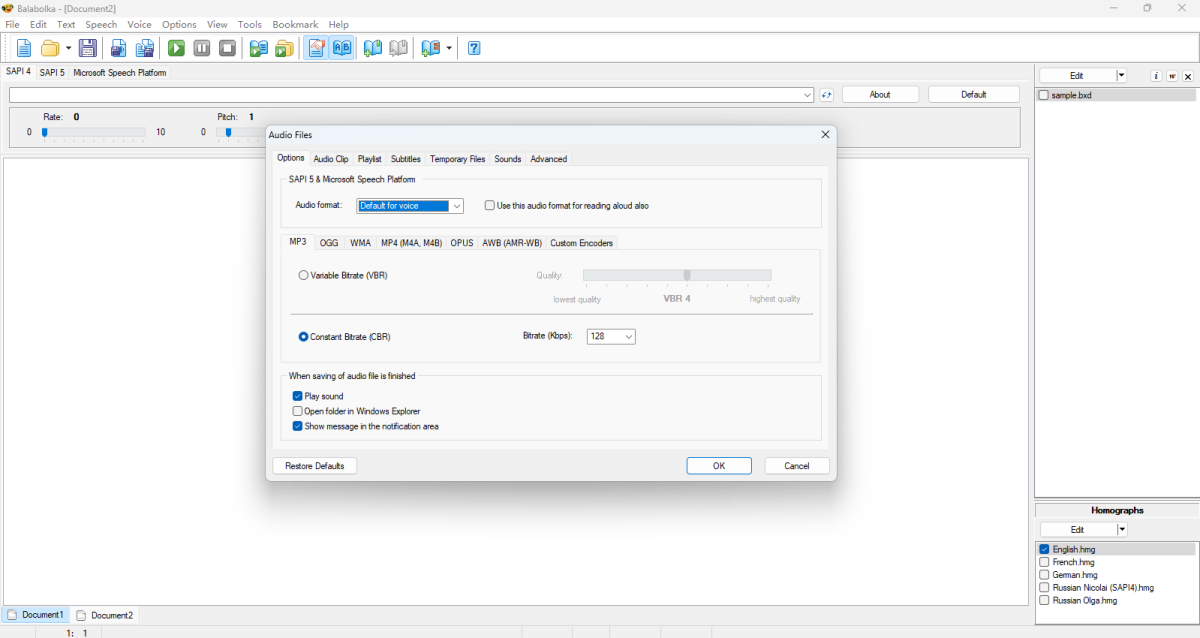Click OK in Audio Files dialog

[718, 466]
